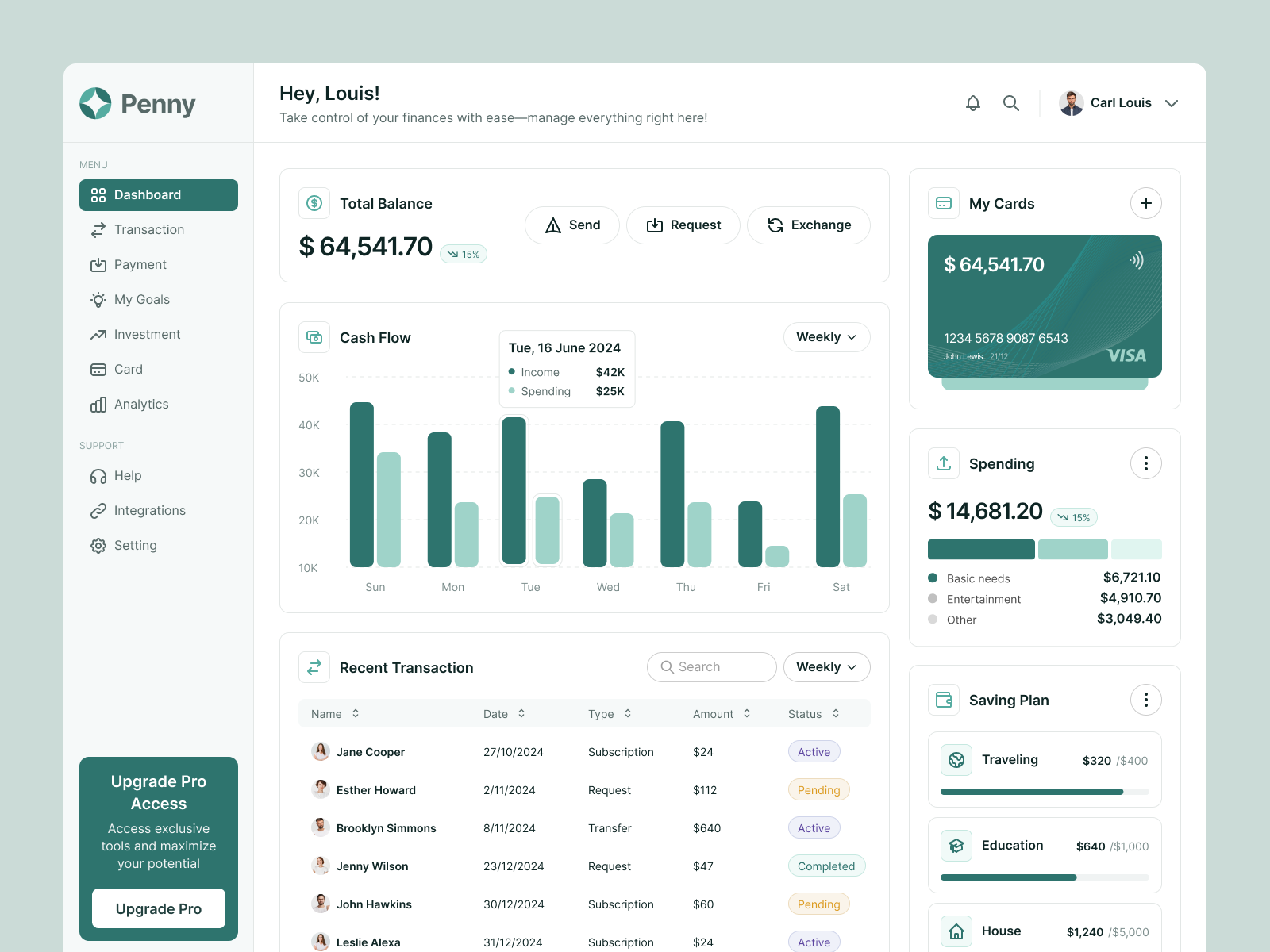Click the Spending upload icon

(943, 463)
